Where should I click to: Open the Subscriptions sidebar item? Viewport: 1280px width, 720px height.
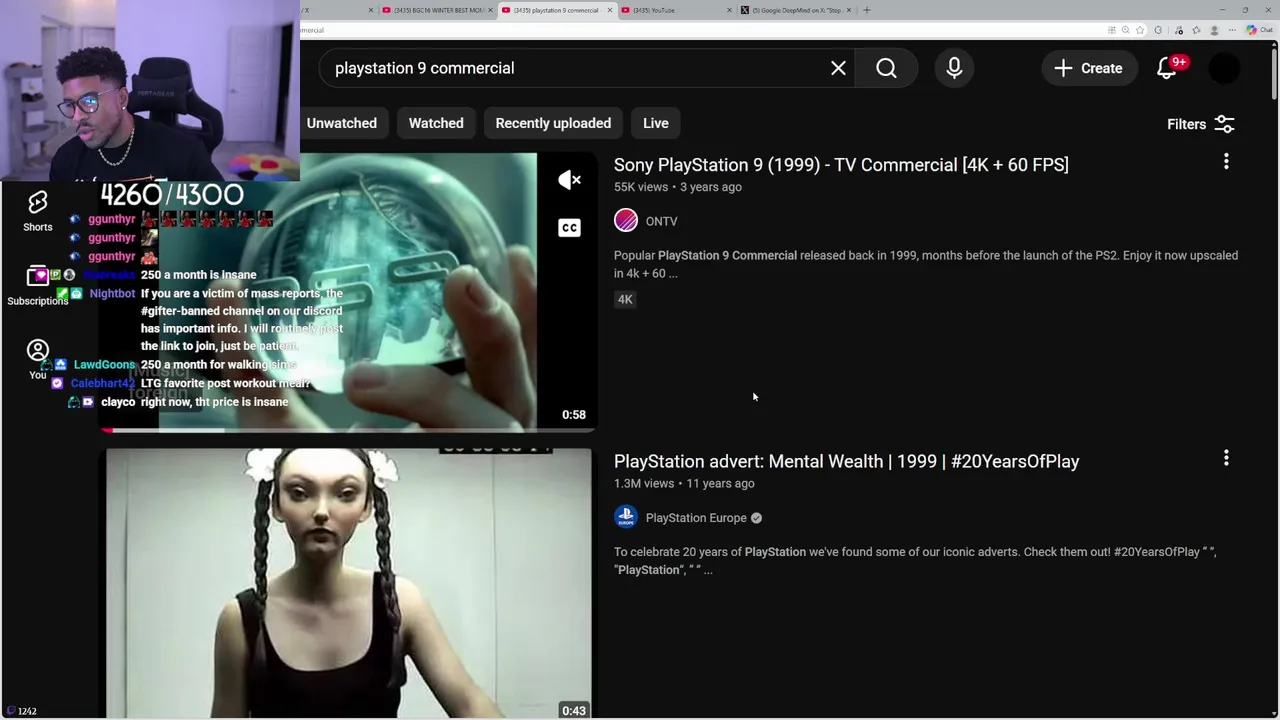[38, 286]
